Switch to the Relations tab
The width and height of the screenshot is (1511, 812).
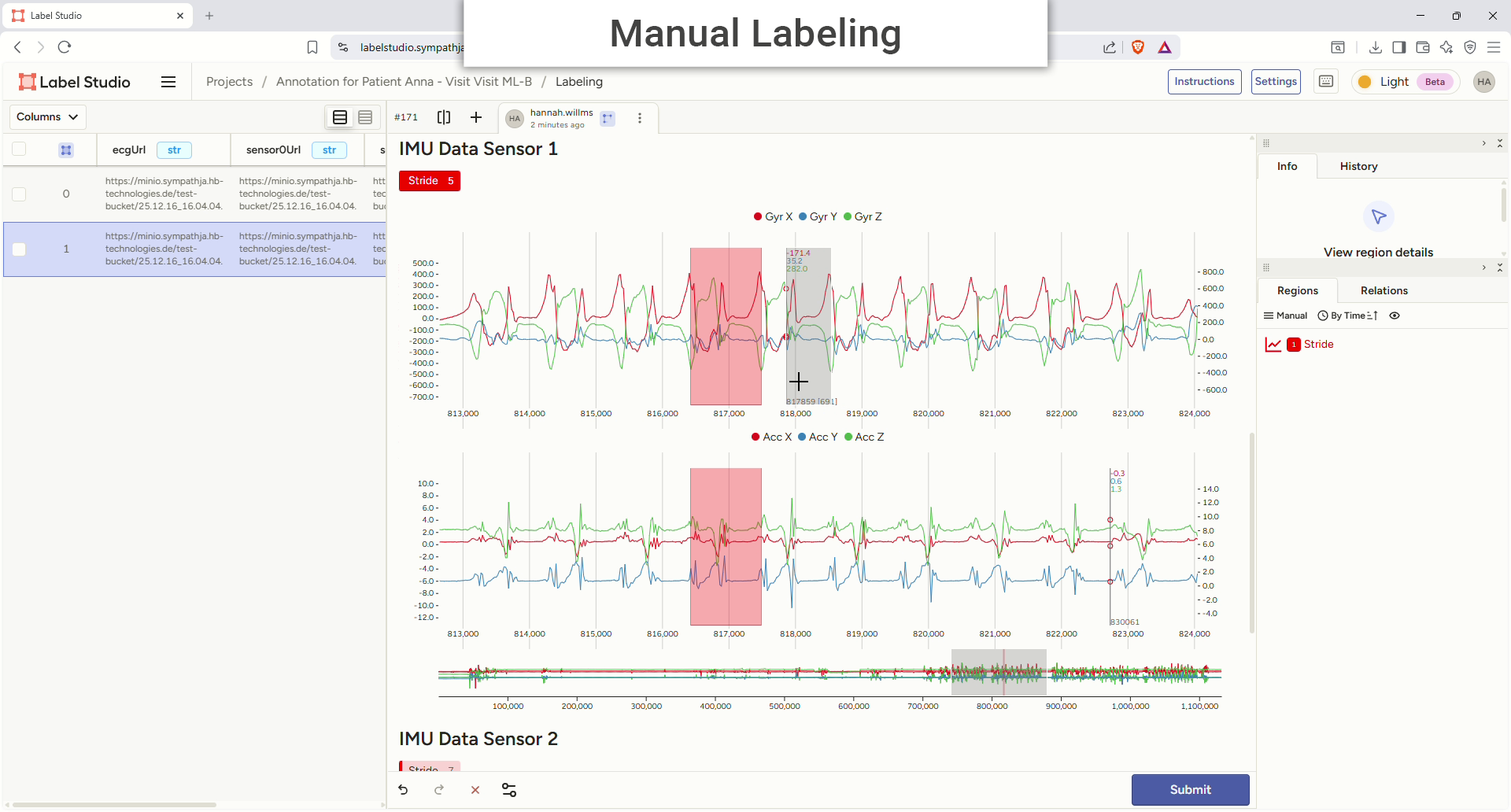pos(1384,290)
